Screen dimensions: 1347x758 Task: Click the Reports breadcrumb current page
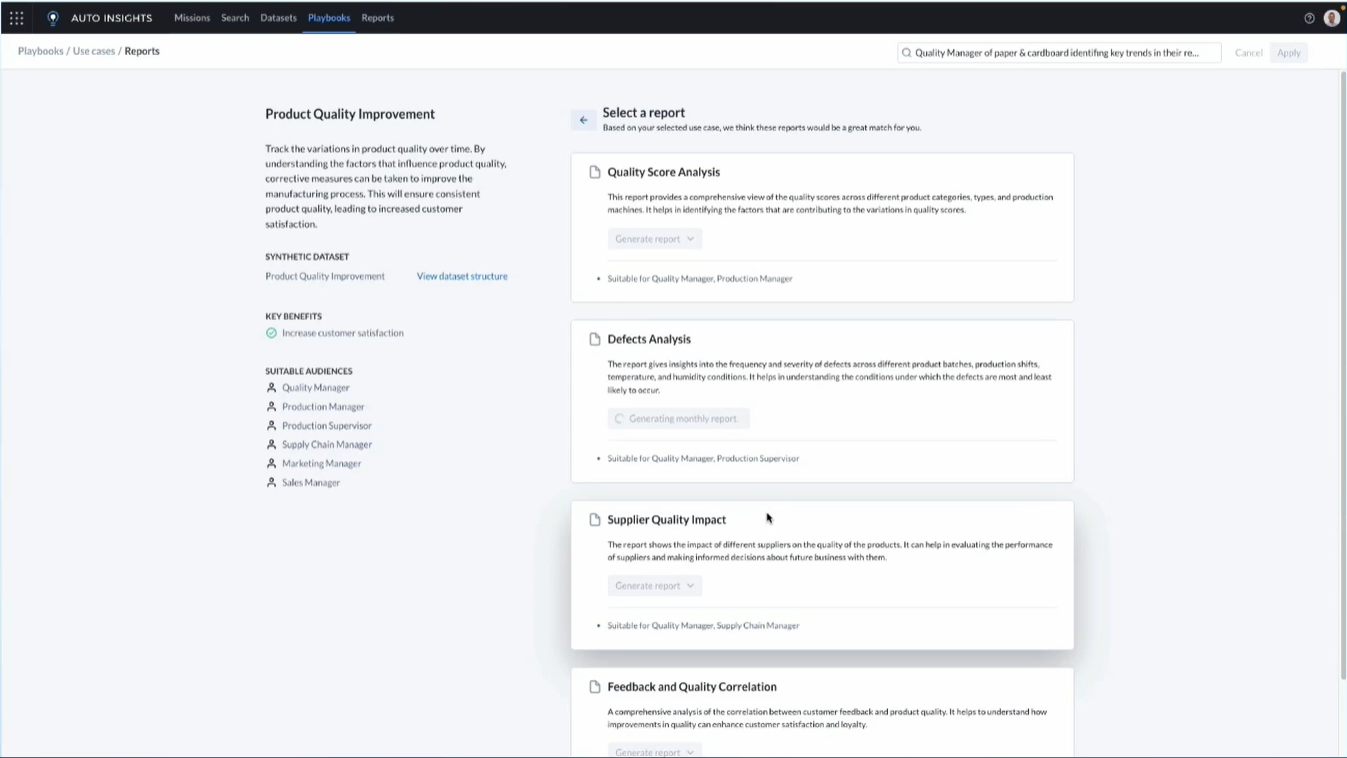(x=142, y=51)
